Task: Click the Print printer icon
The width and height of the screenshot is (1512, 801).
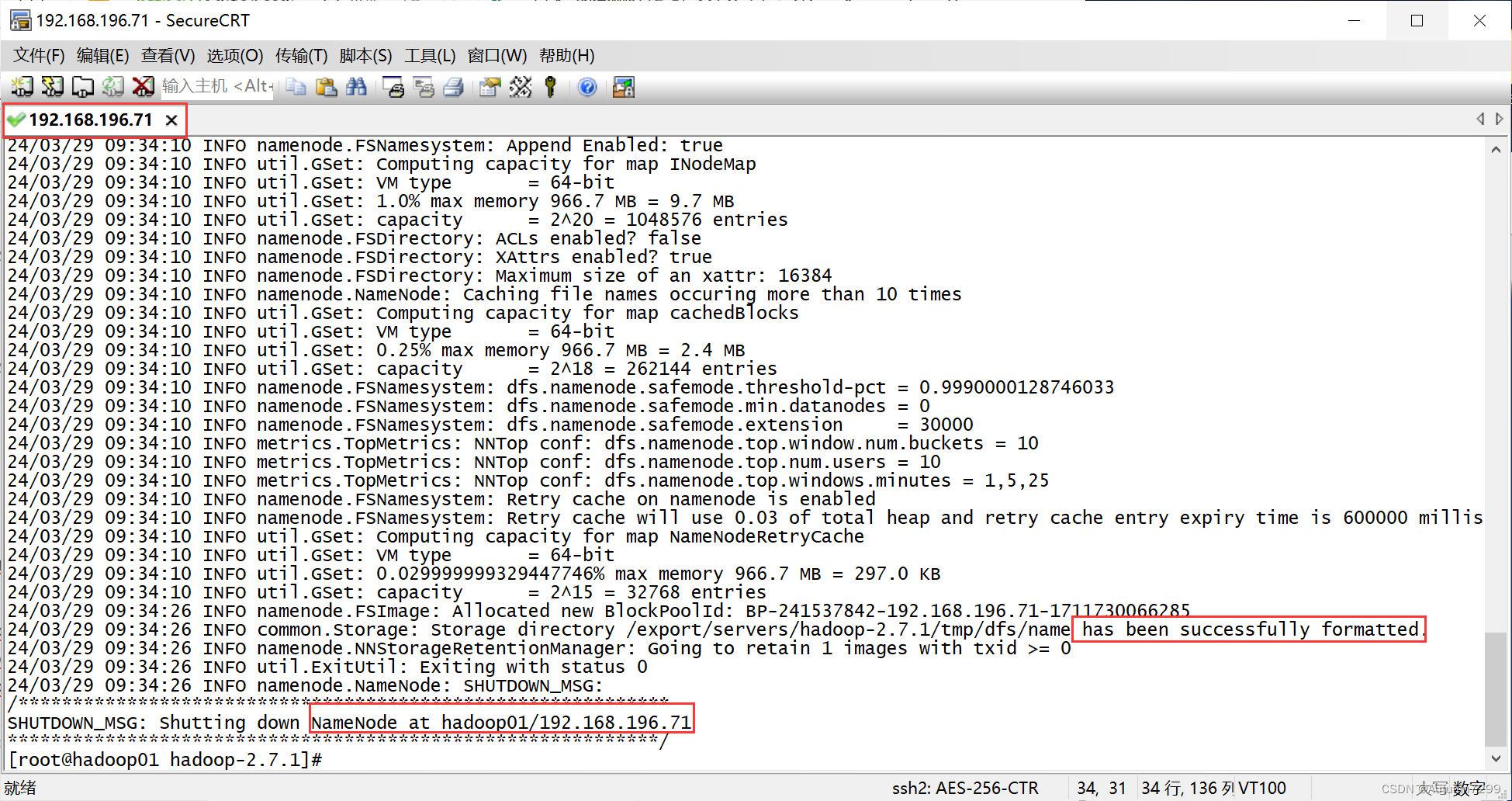Action: pyautogui.click(x=454, y=86)
